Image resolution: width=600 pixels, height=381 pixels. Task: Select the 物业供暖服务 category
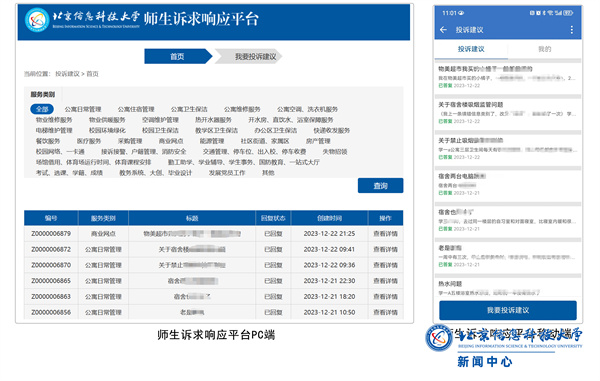click(x=107, y=120)
